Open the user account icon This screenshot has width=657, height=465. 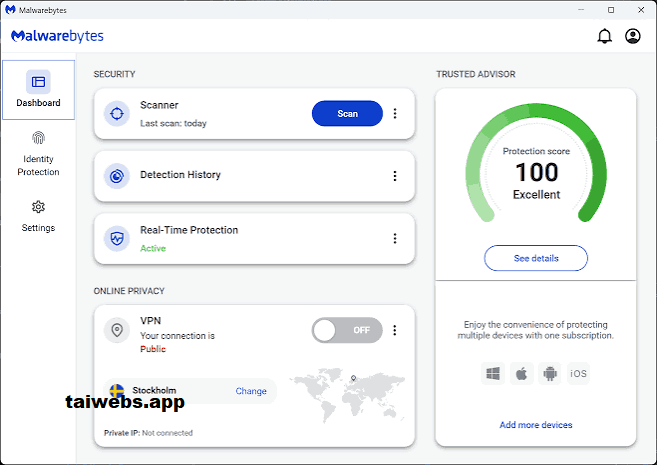coord(633,36)
